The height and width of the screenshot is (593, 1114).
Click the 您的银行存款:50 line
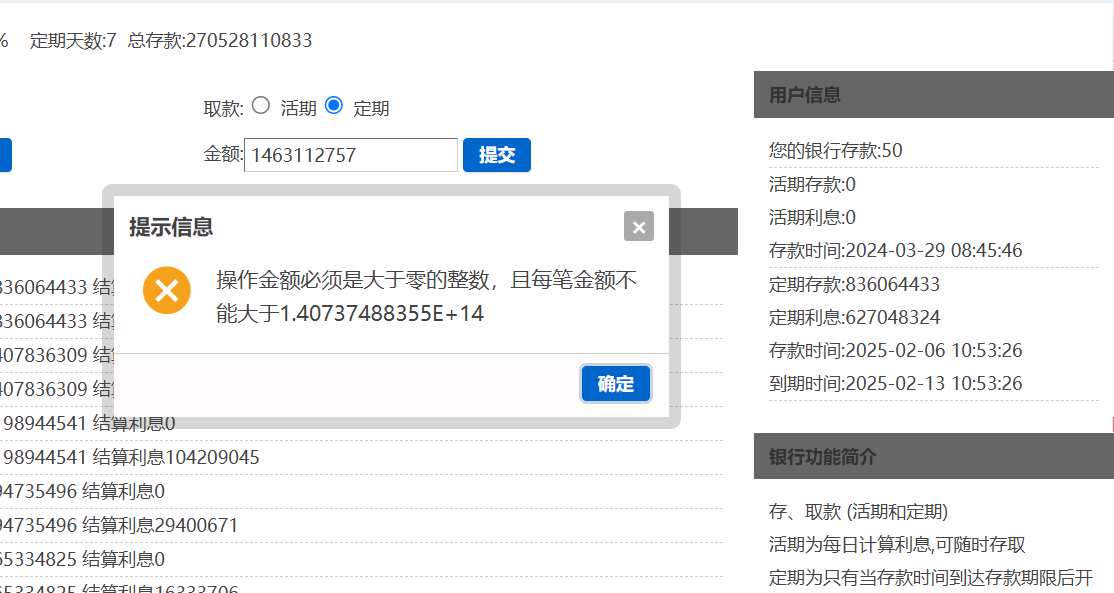835,151
